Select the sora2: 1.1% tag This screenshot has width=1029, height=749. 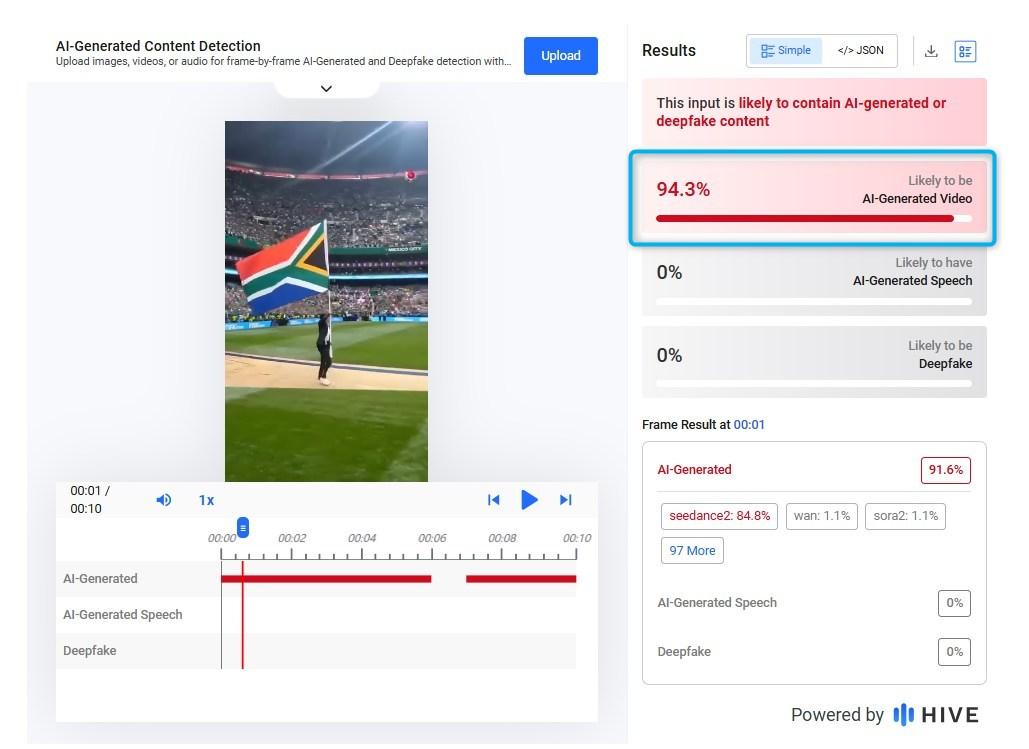(x=905, y=516)
